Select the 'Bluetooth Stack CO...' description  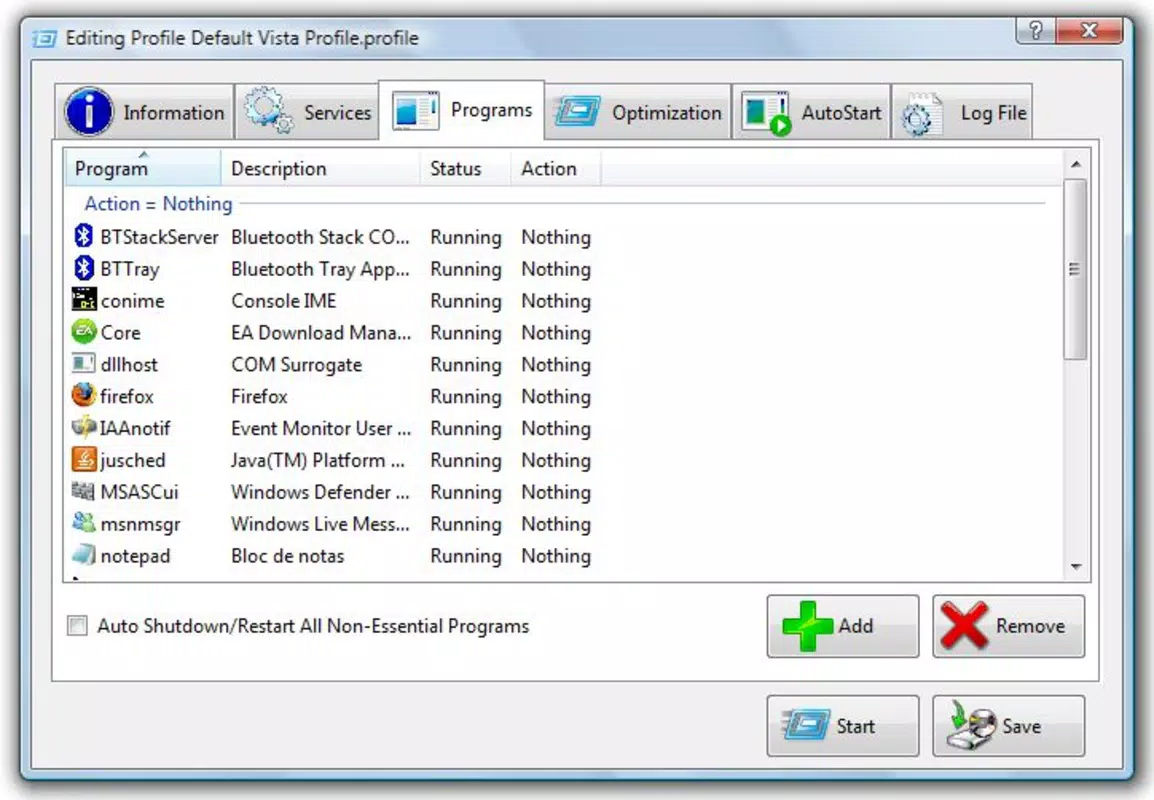(x=320, y=237)
